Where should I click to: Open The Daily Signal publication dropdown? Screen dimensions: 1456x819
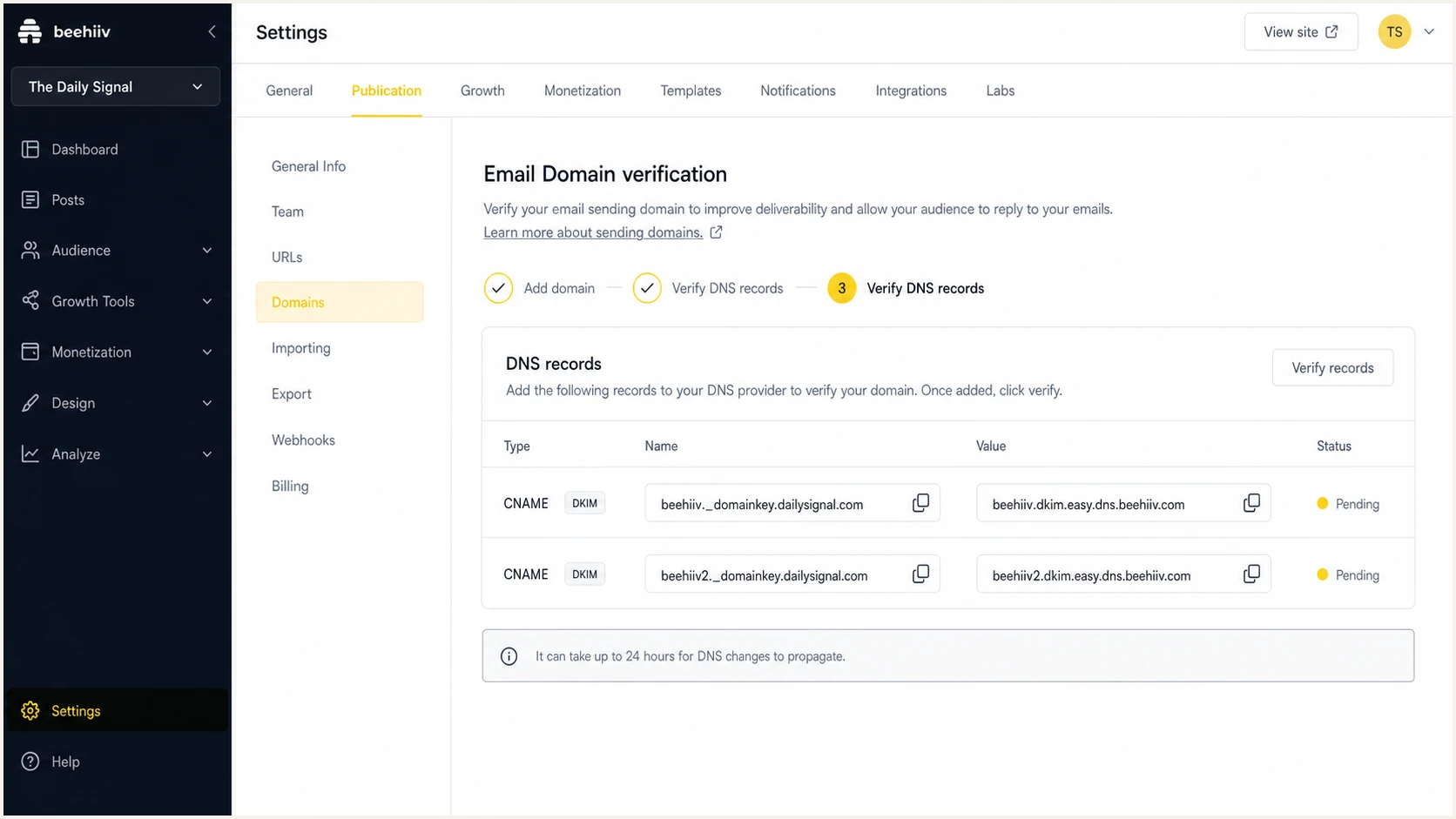[115, 87]
